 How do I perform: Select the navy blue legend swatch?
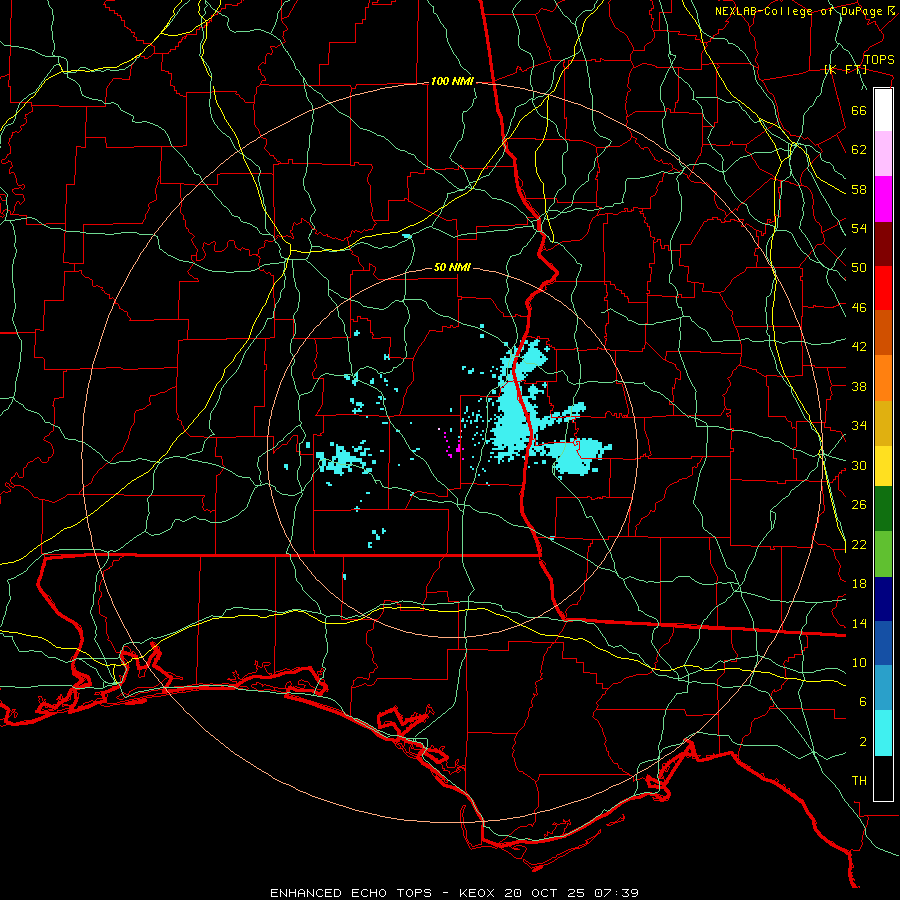coord(883,599)
